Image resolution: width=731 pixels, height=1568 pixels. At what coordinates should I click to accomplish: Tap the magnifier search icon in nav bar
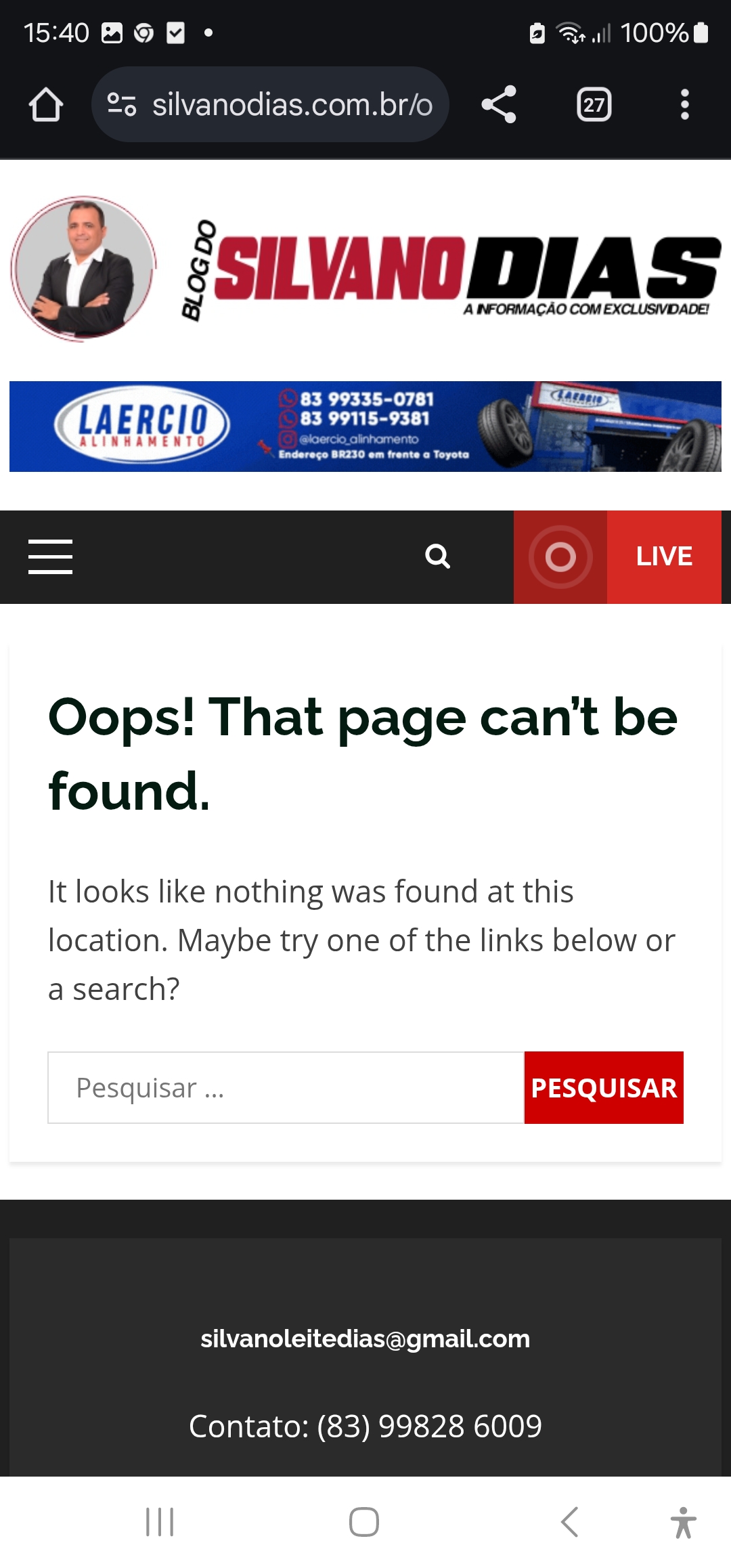click(x=437, y=557)
